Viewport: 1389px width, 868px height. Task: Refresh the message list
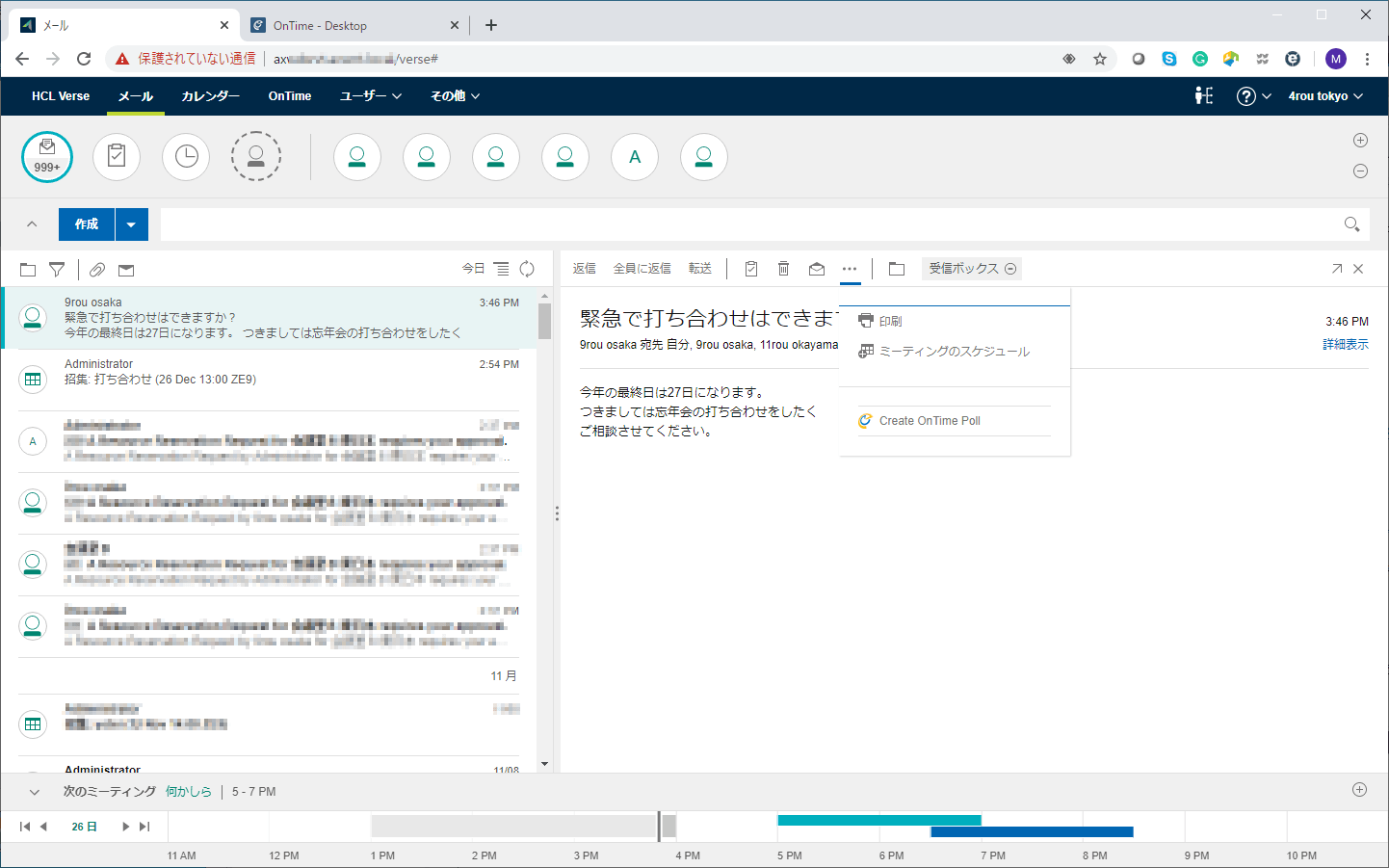click(x=527, y=269)
